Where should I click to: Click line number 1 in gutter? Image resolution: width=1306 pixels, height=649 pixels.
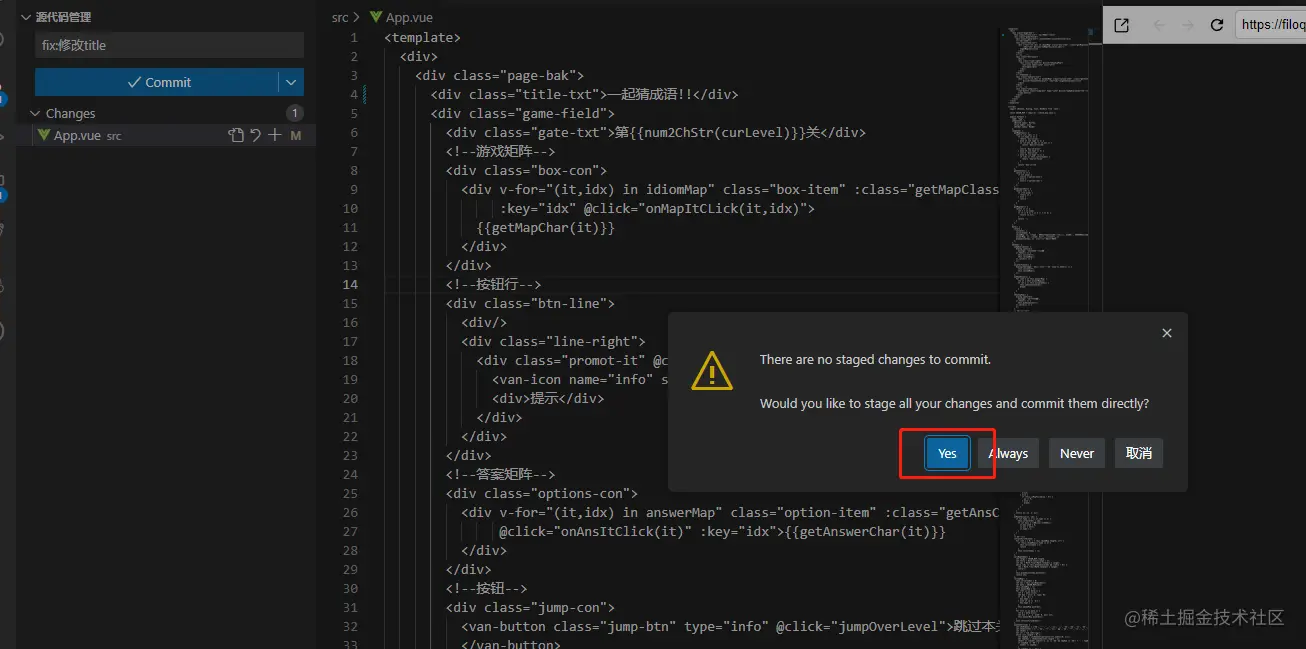pyautogui.click(x=353, y=37)
